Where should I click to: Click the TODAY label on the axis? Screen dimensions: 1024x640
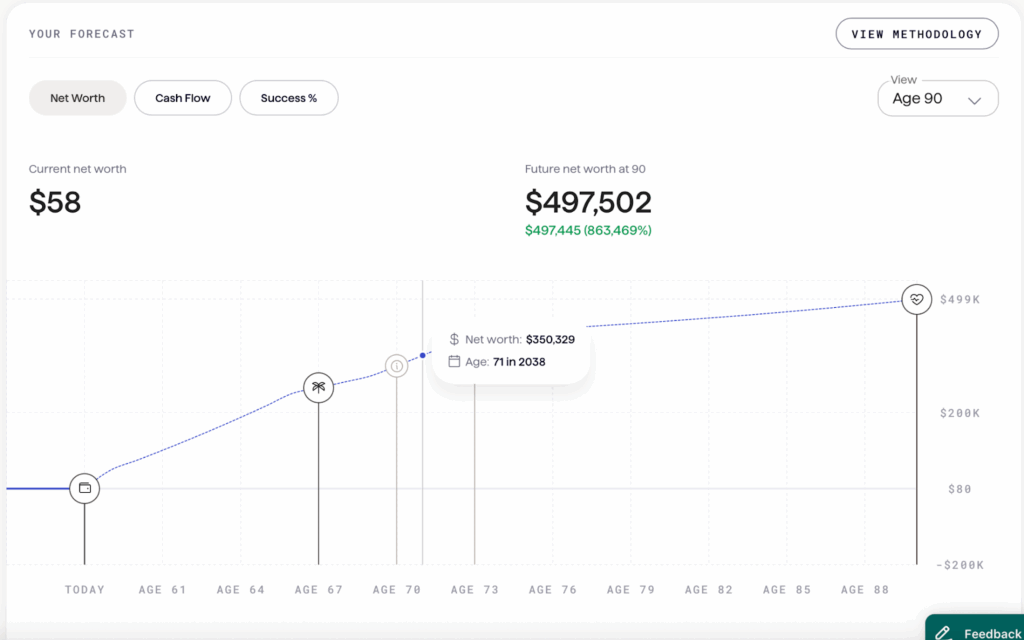tap(85, 590)
